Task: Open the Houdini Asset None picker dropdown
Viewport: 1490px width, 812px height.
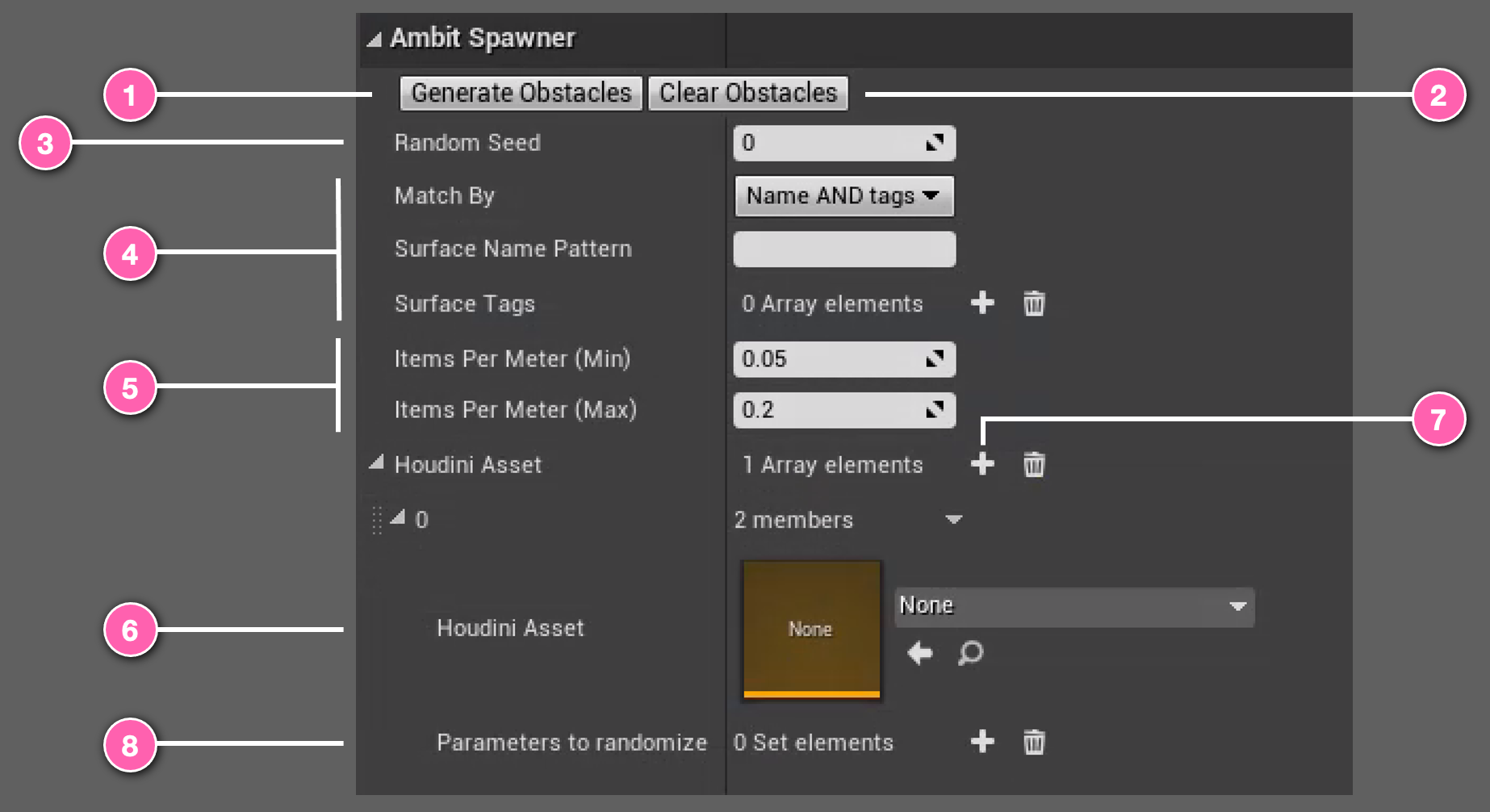Action: pyautogui.click(x=1074, y=607)
